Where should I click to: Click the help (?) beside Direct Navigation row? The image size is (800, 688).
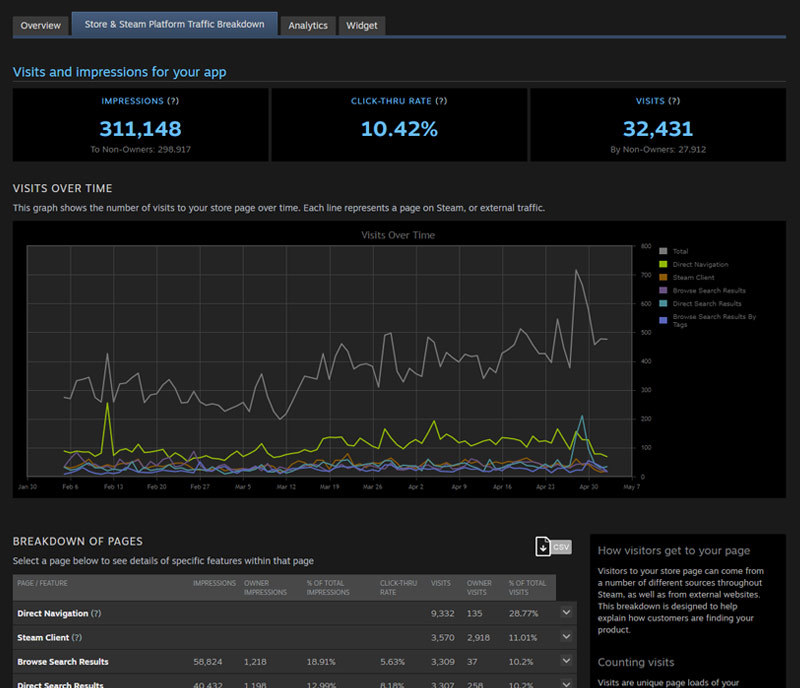[96, 612]
